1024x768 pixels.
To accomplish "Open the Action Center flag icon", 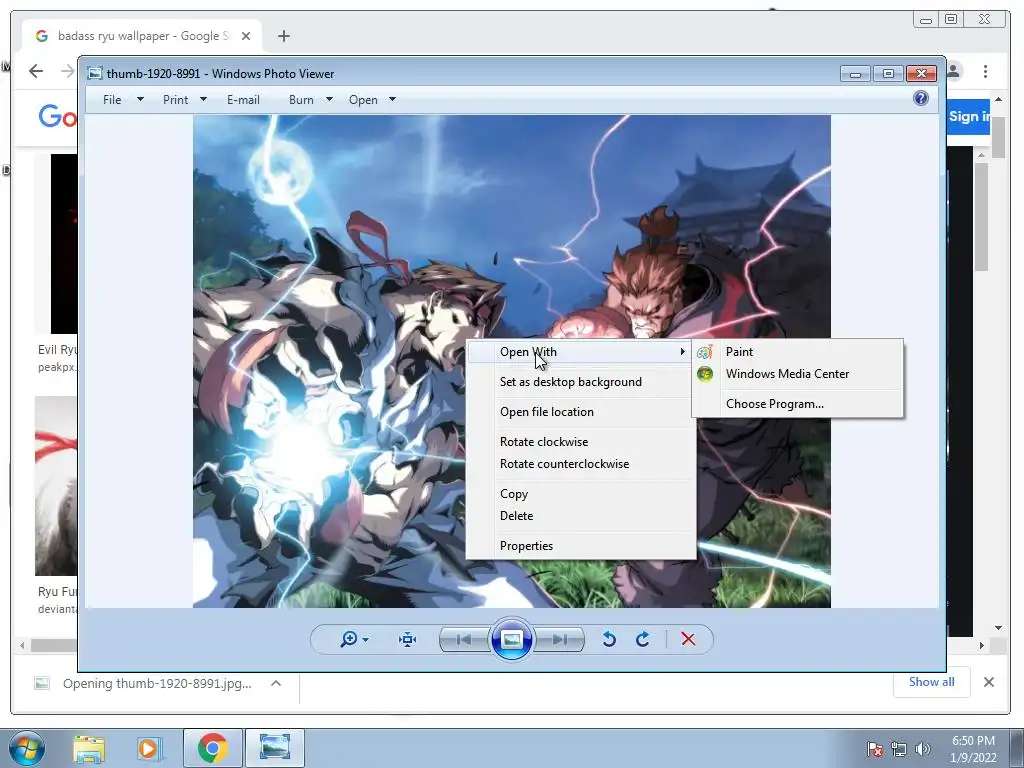I will click(875, 748).
